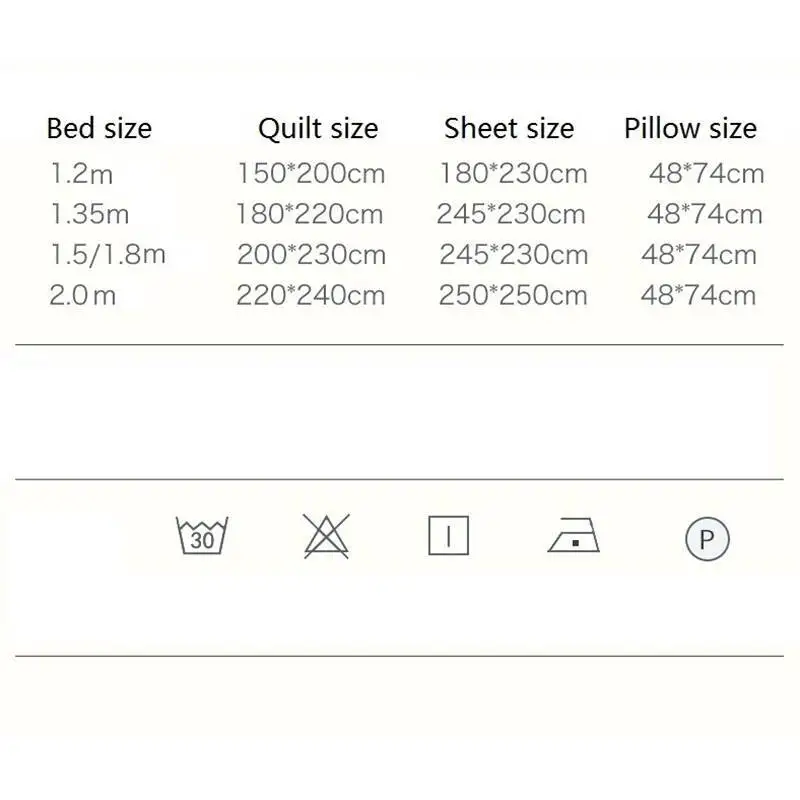Select the 180*220cm quilt size value
Viewport: 800px width, 800px height.
coord(309,214)
